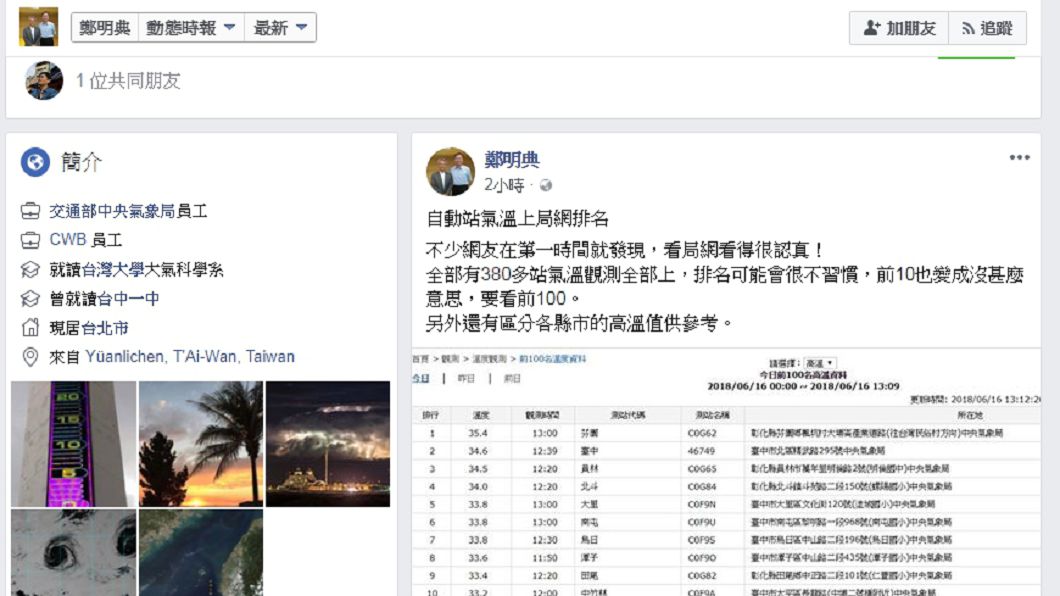Click the 2小時 post timestamp
The height and width of the screenshot is (596, 1060).
coord(504,185)
